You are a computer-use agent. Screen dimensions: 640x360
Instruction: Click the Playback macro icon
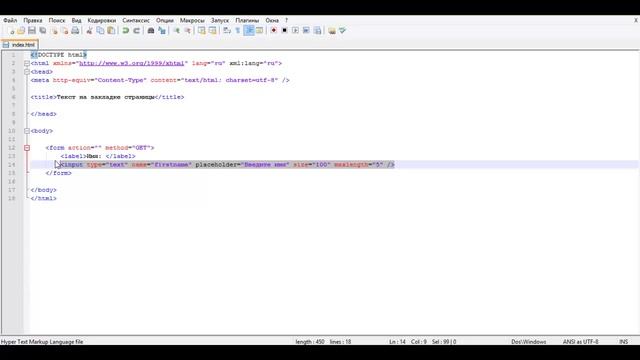tap(295, 31)
